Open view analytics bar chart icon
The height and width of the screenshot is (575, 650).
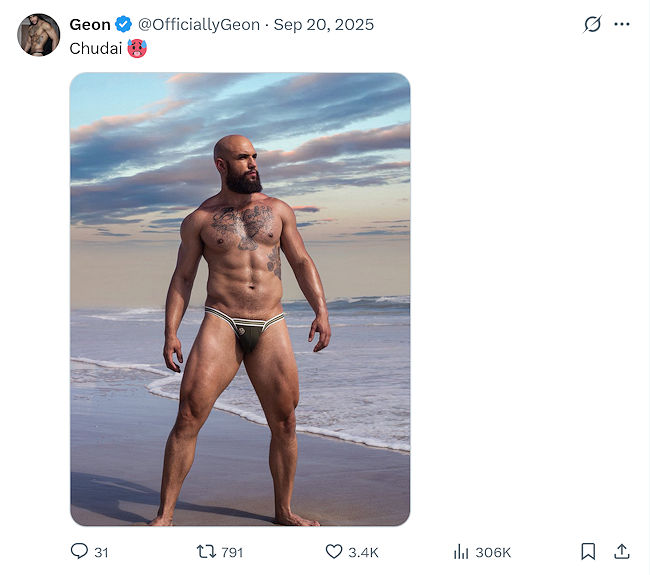(x=461, y=551)
